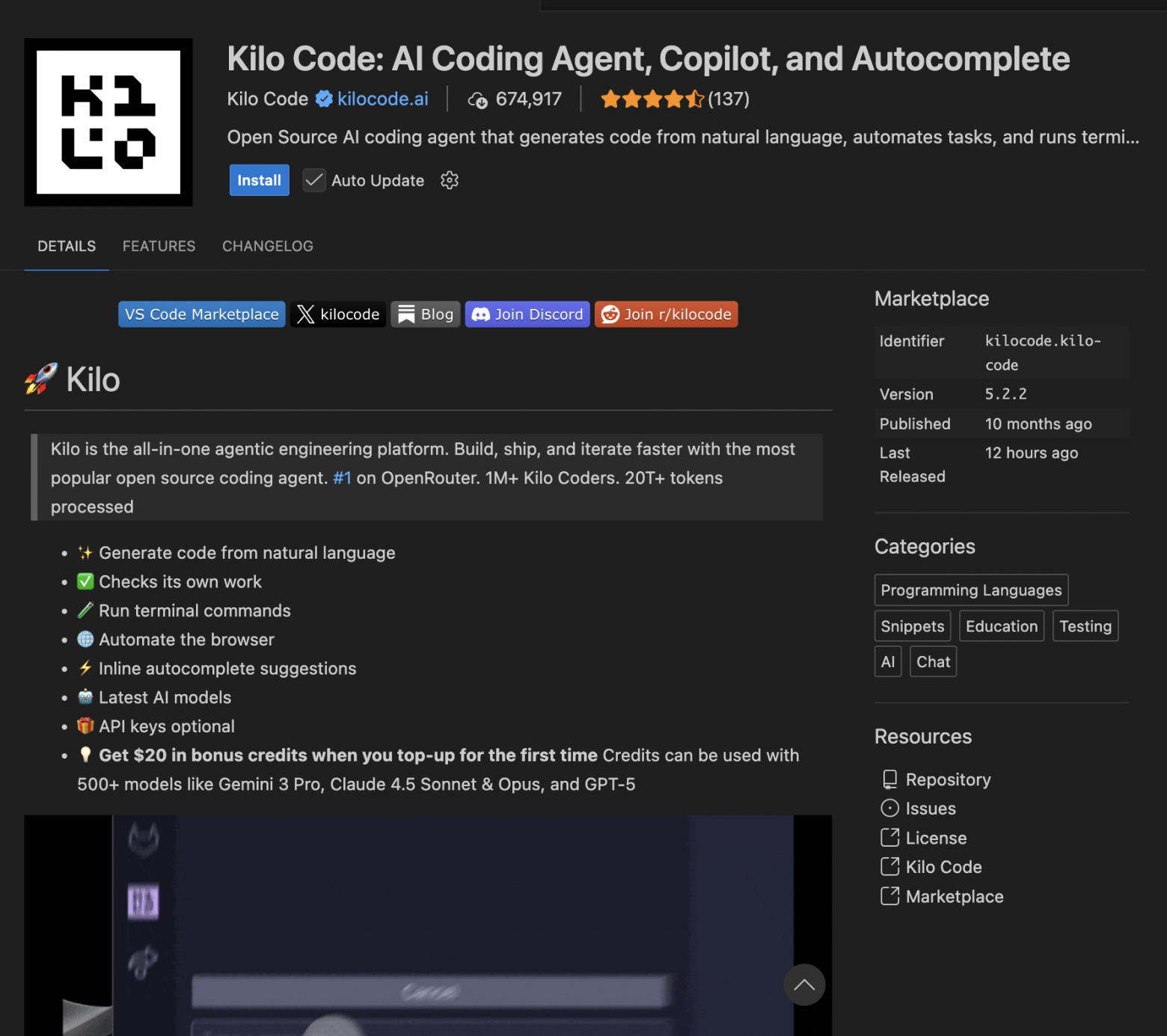Screen dimensions: 1167x1036
Task: Open the gear settings icon beside Auto Update
Action: tap(449, 180)
